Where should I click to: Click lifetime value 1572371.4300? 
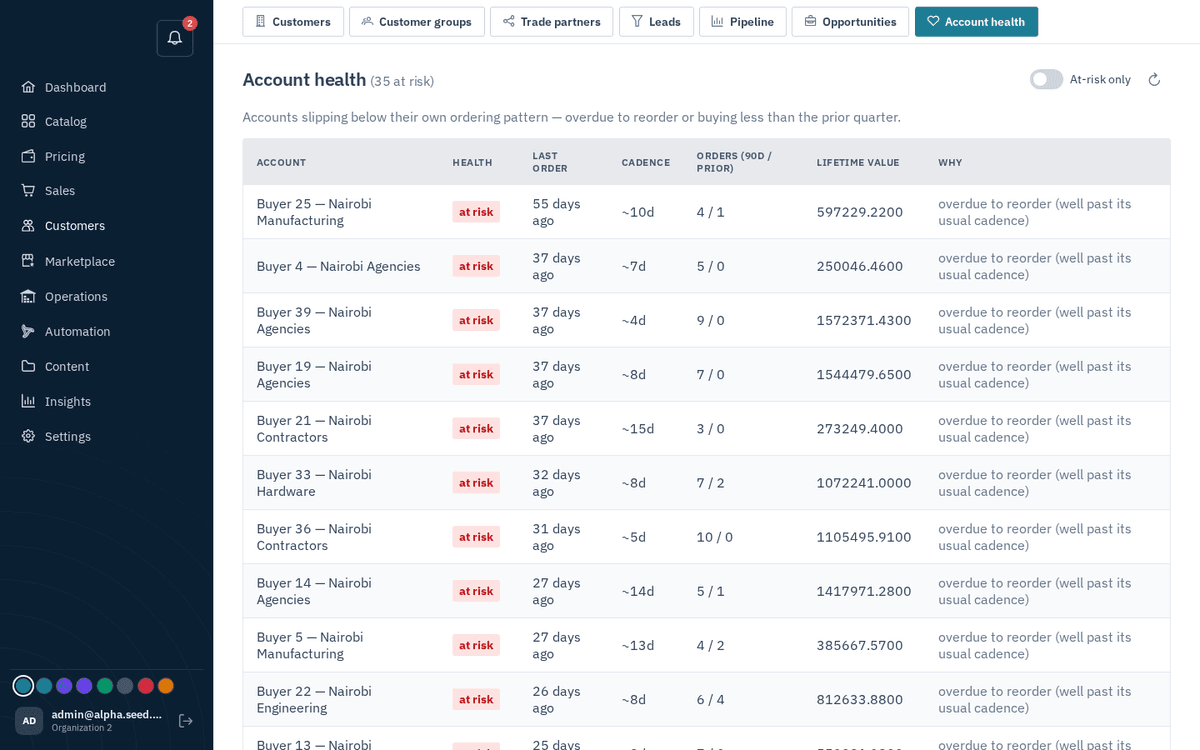coord(864,320)
